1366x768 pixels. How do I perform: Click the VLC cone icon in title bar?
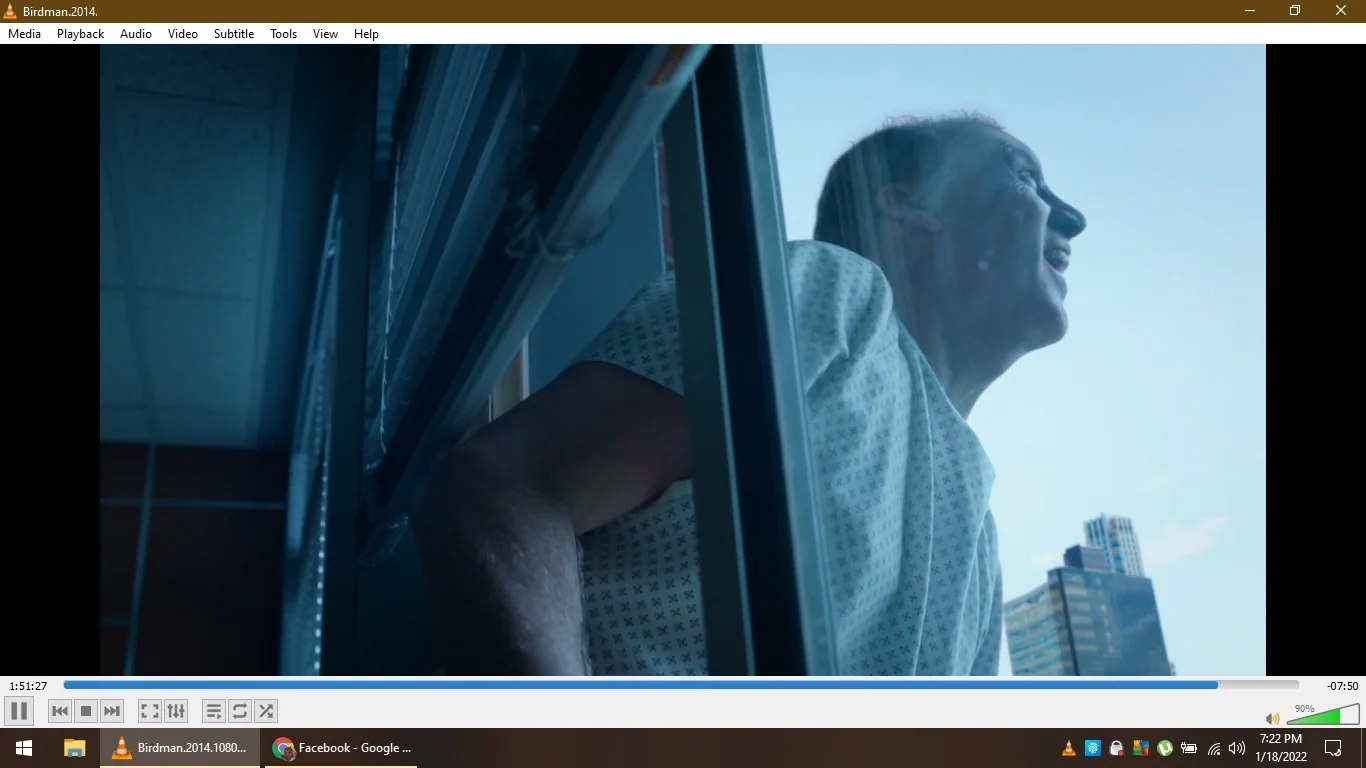coord(10,11)
